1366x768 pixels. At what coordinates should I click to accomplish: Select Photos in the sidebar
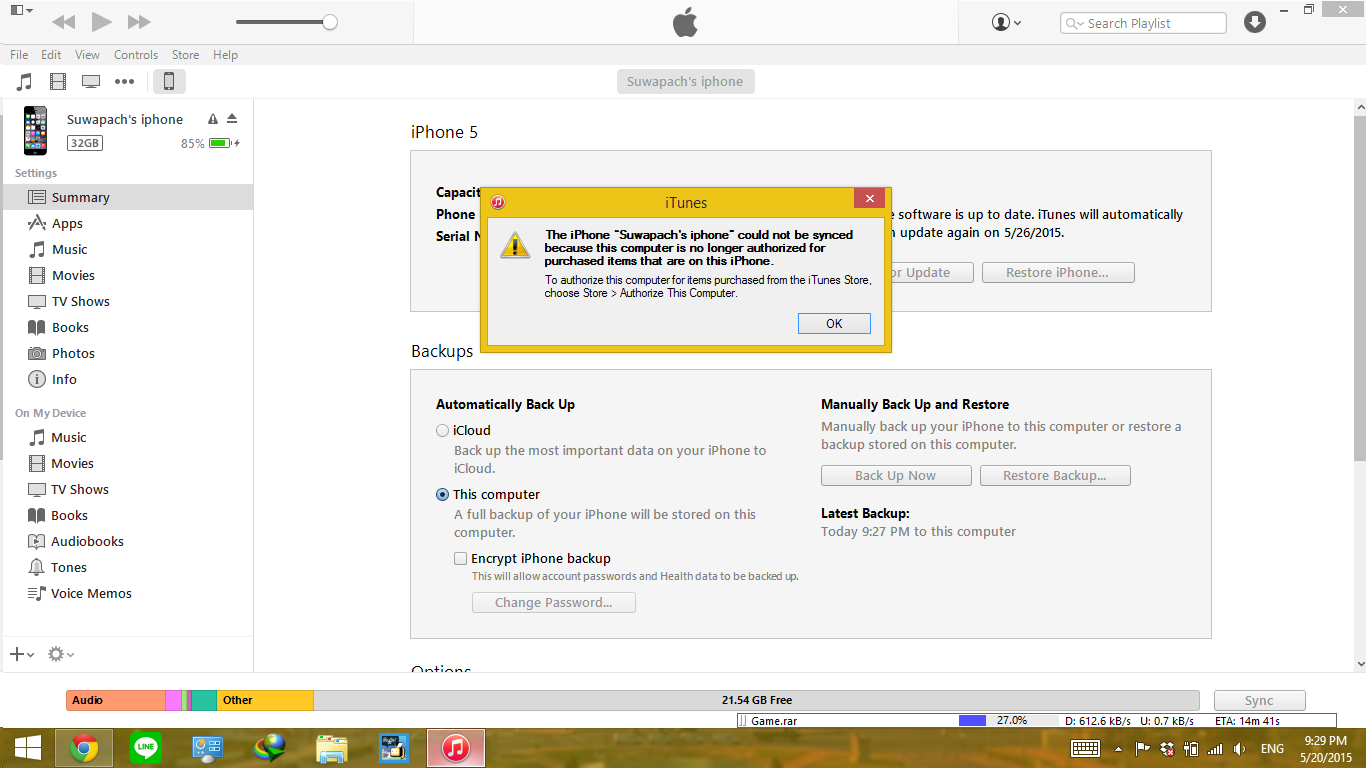[x=127, y=353]
